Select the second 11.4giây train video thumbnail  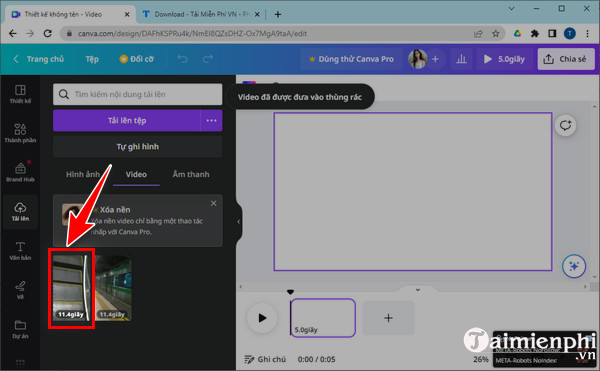113,288
